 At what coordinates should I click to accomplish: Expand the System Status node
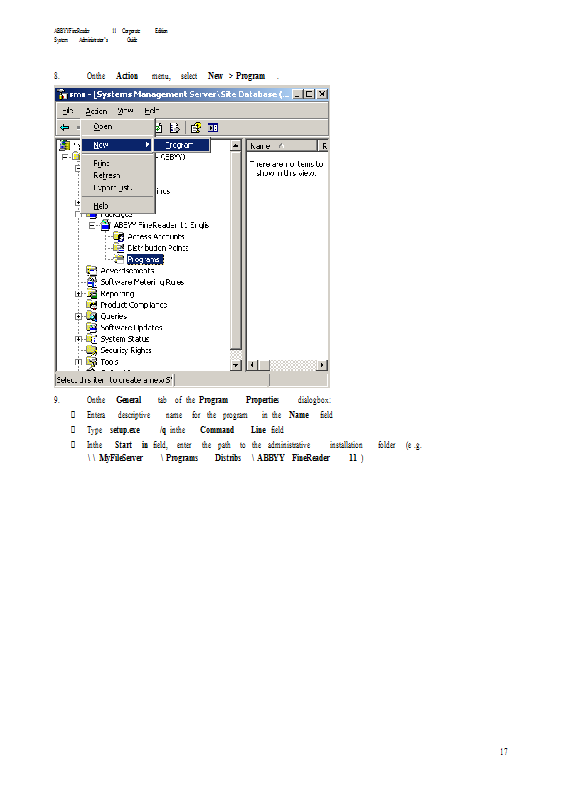[79, 339]
